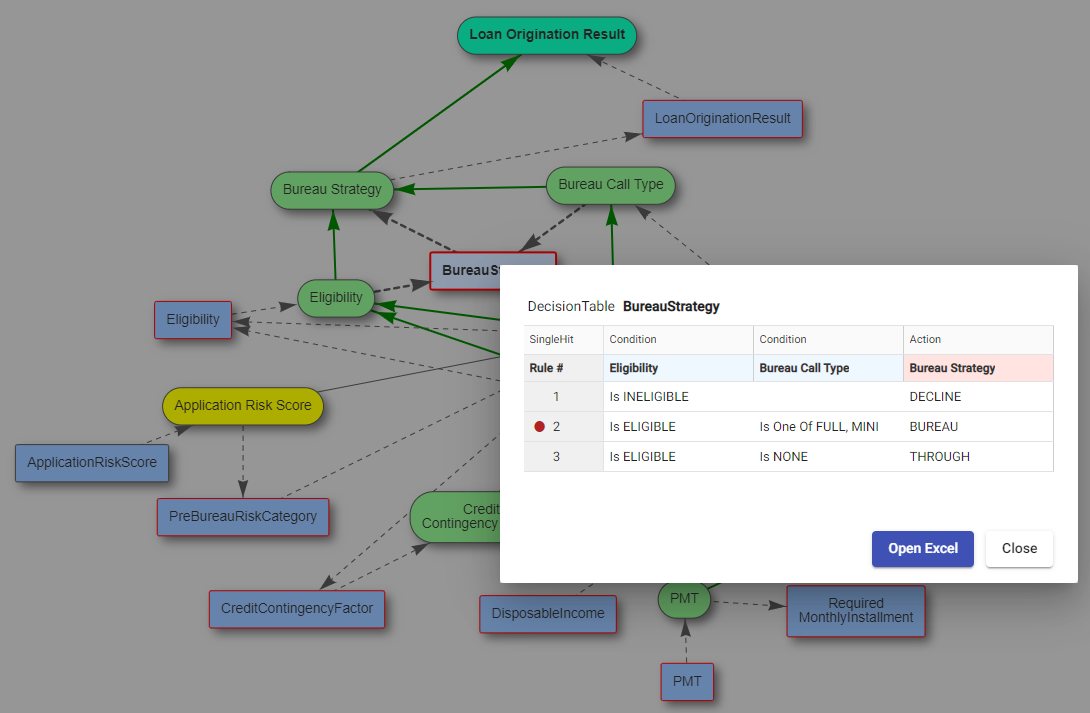
Task: Select the green Eligibility decision node
Action: 335,298
